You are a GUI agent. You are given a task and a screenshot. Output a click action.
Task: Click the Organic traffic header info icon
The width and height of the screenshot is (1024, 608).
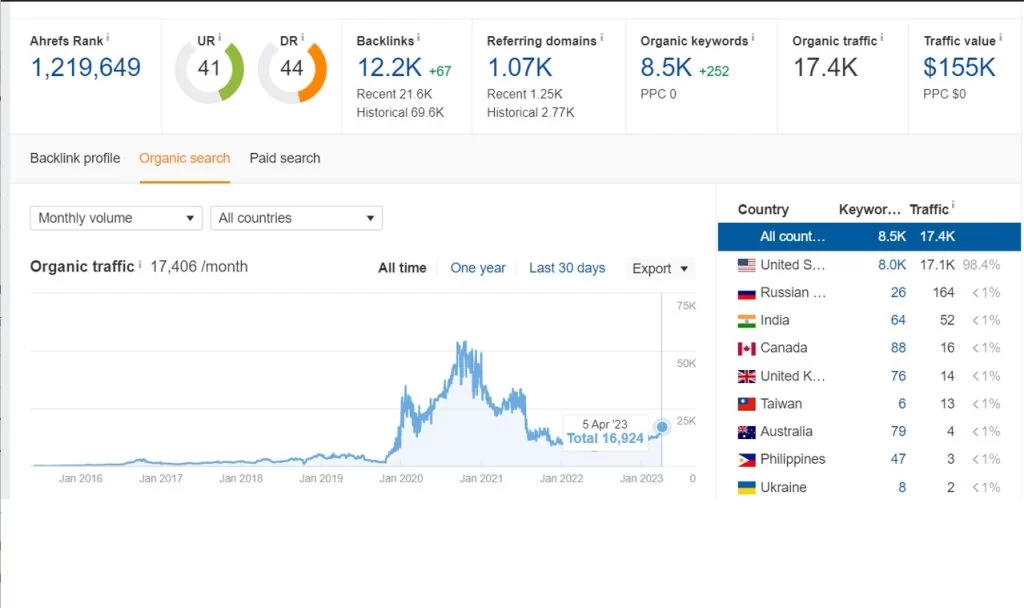point(882,38)
